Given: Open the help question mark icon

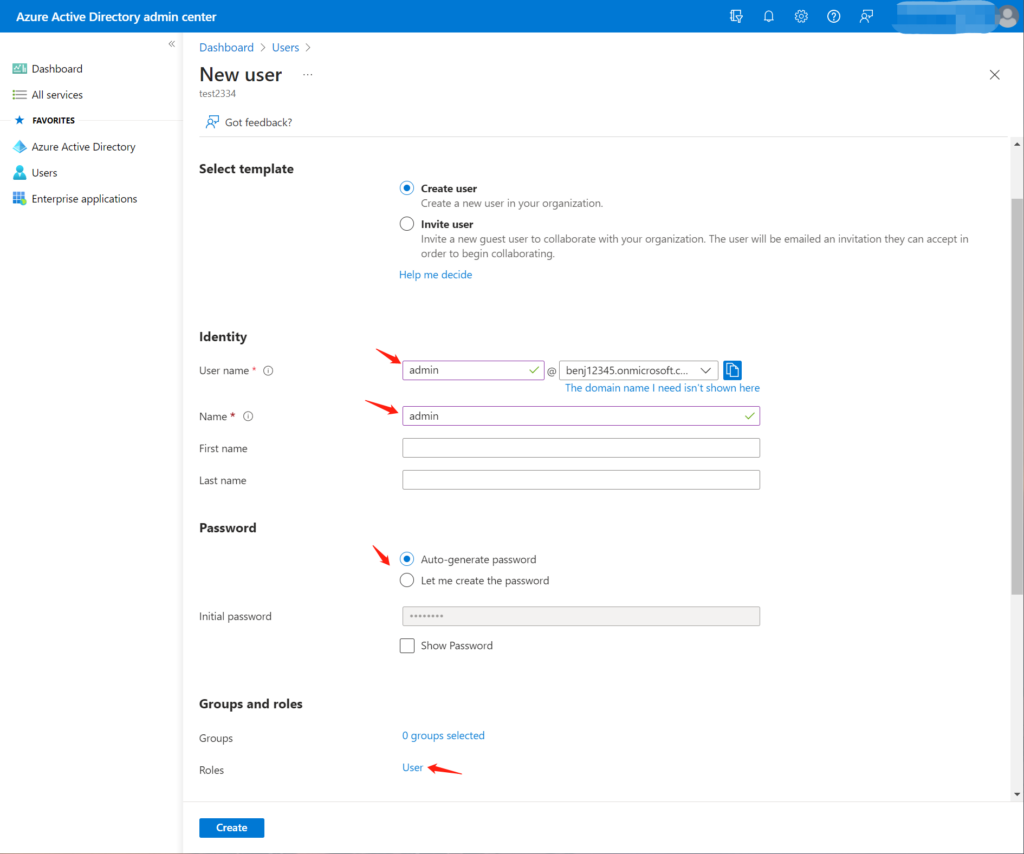Looking at the screenshot, I should (833, 16).
